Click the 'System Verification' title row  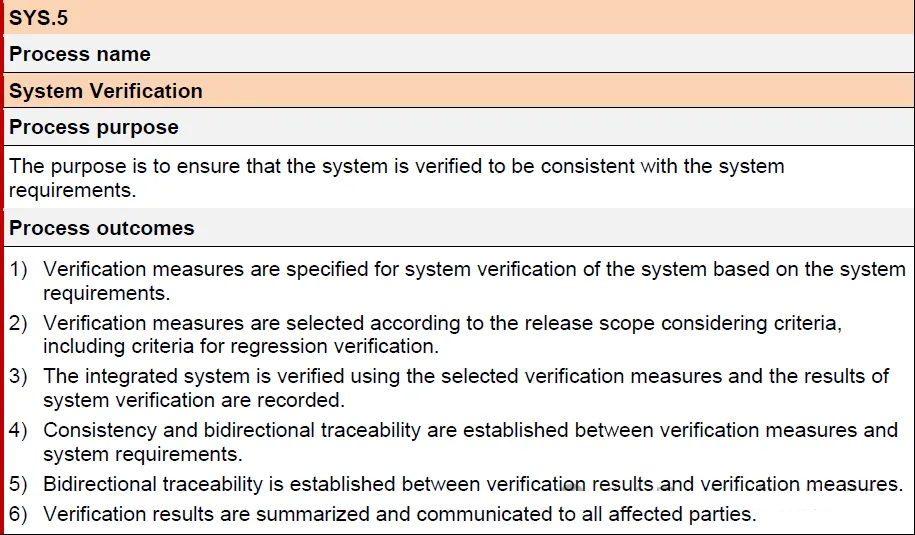[459, 90]
